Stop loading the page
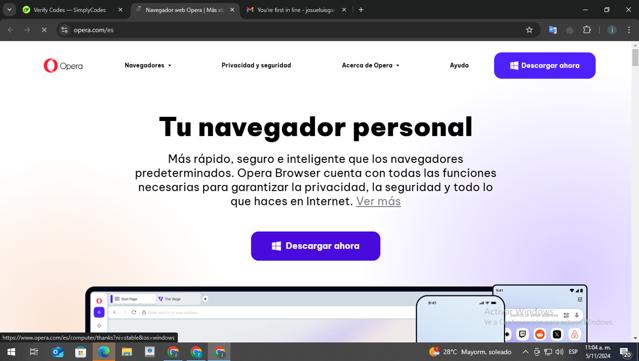 pyautogui.click(x=44, y=30)
